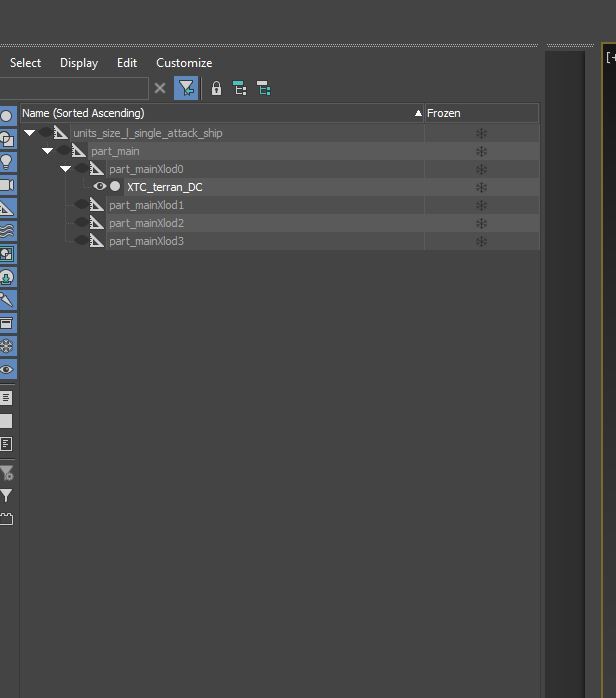Collapse the part_main tree node
616x698 pixels.
coord(47,151)
